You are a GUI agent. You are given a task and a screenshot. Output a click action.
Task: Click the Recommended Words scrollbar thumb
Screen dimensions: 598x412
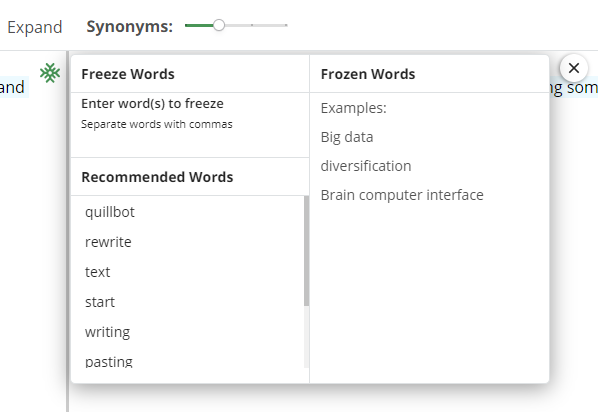pos(306,251)
